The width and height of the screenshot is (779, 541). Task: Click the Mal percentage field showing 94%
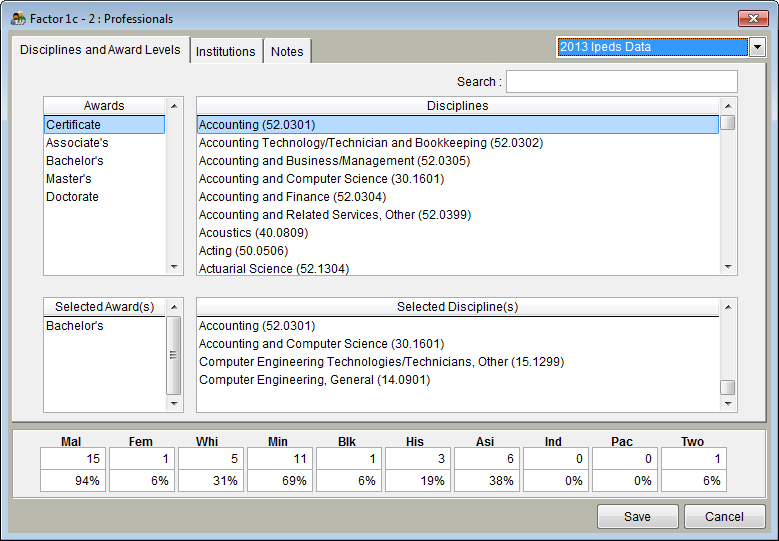coord(73,481)
